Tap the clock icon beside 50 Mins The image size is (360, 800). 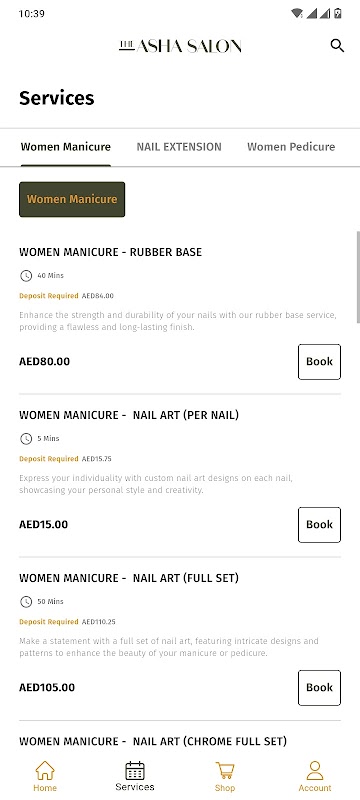pyautogui.click(x=26, y=602)
